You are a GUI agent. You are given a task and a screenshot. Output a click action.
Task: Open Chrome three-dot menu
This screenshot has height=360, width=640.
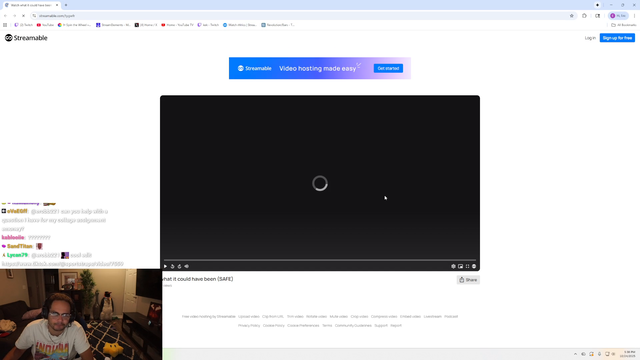[634, 16]
